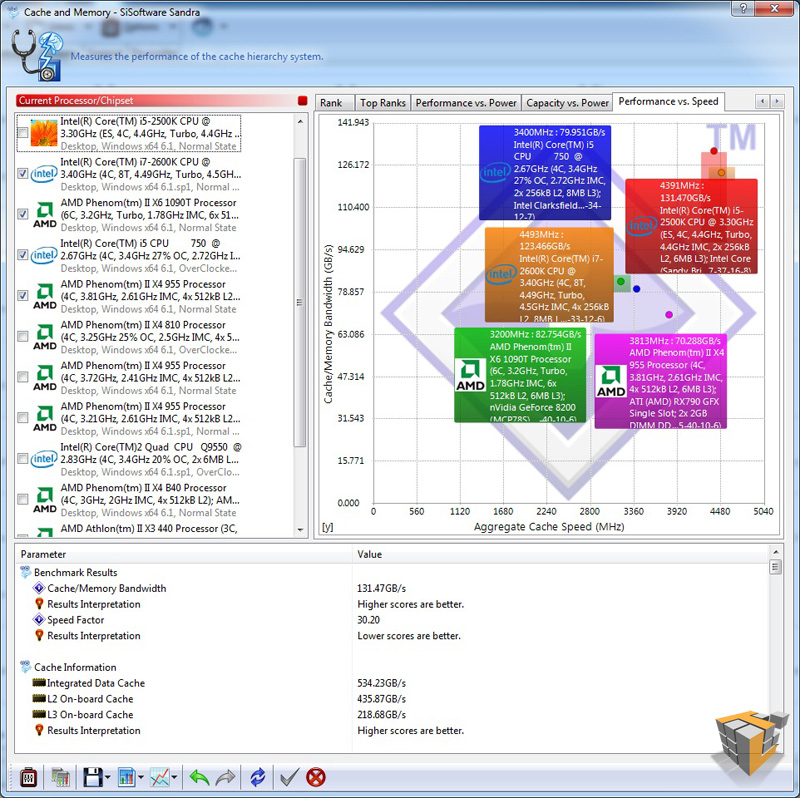The width and height of the screenshot is (800, 798).
Task: Click the flower thumbnail of Core i5-2500K entry
Action: 44,133
